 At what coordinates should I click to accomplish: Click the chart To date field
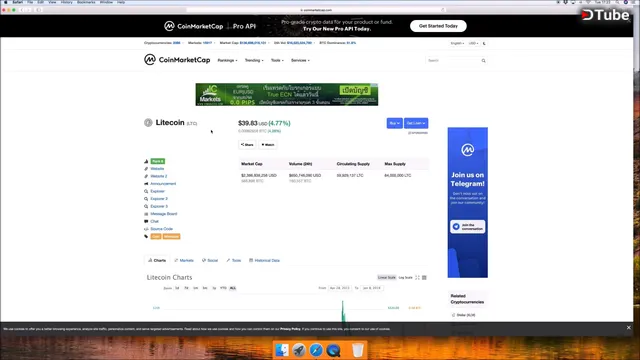point(371,288)
